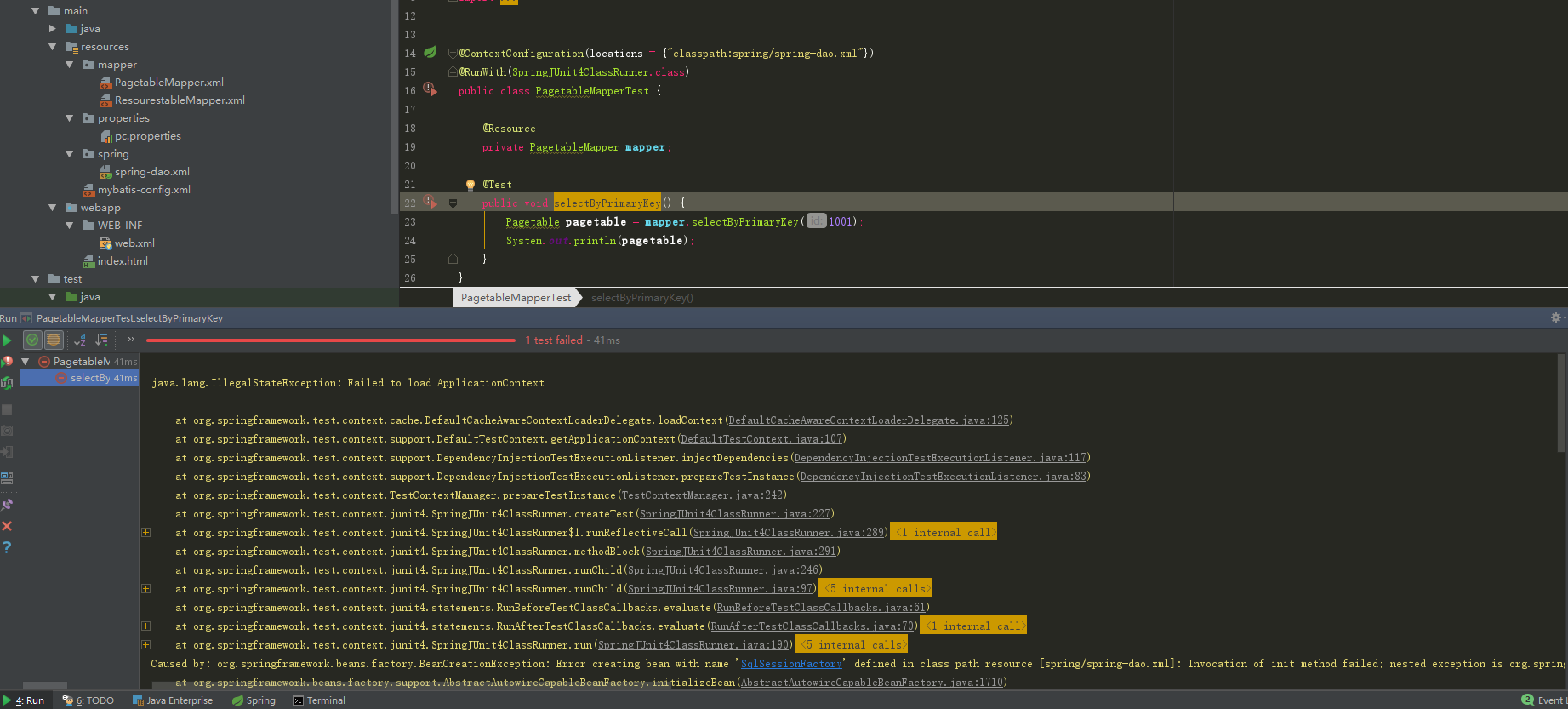Sort test results alphabetically
Screen dimensions: 1568x709
[80, 340]
